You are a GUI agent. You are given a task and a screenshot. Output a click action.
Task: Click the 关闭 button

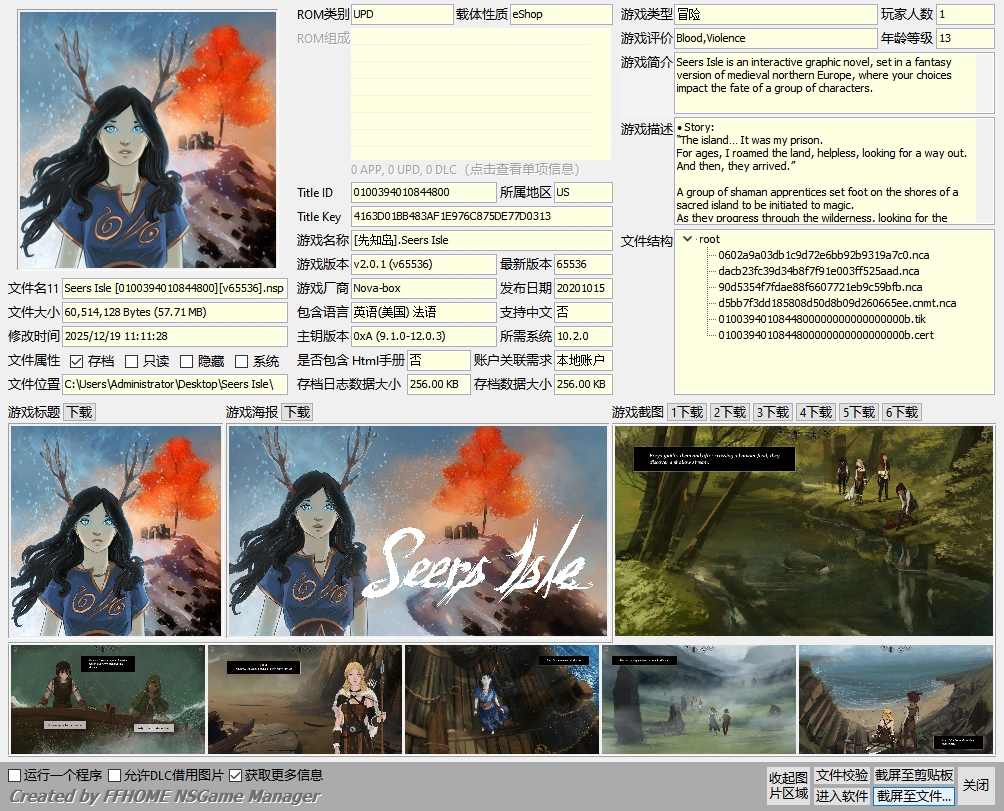975,785
